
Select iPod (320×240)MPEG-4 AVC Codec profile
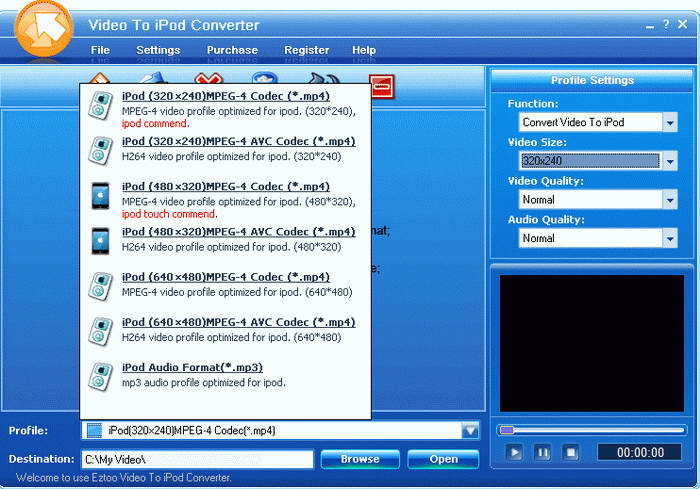coord(238,141)
